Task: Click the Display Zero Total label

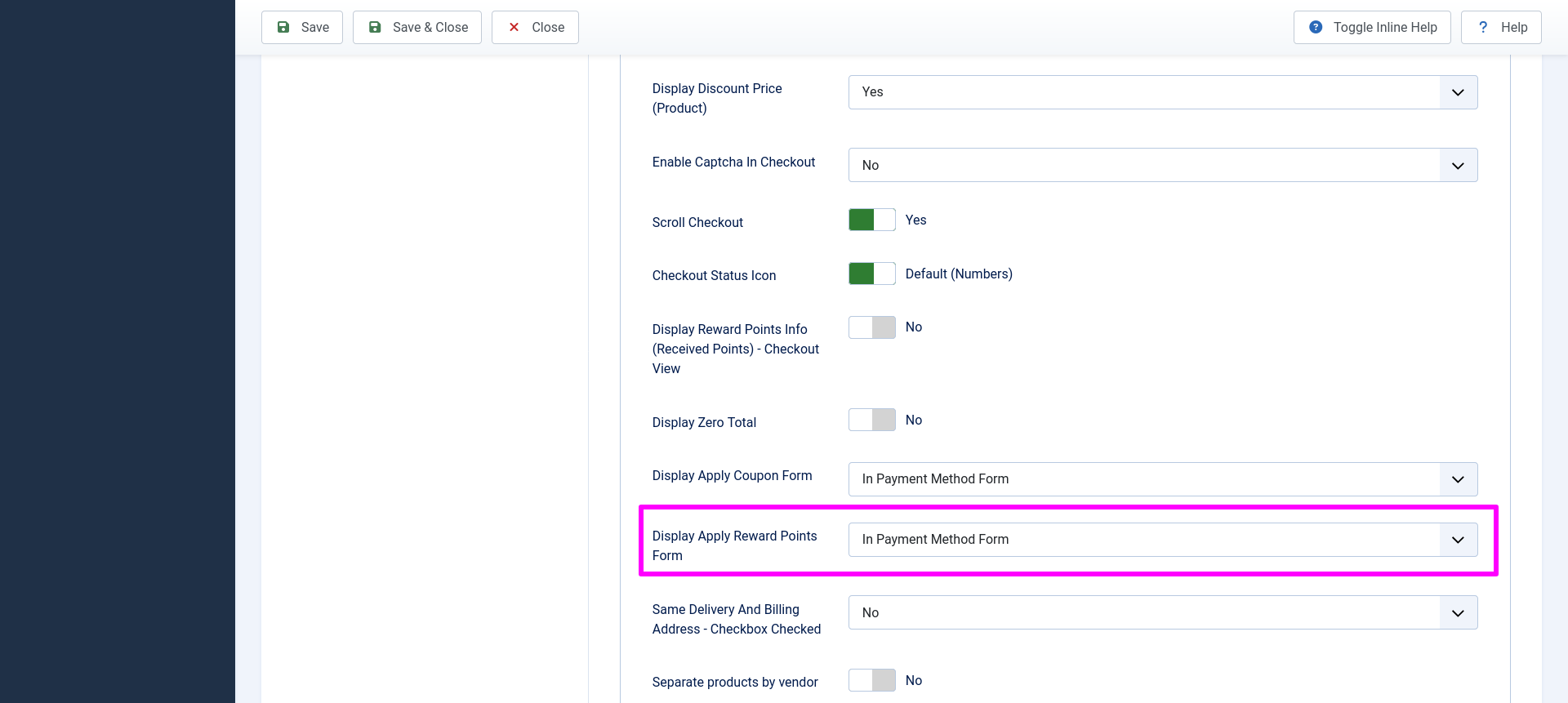Action: click(704, 422)
